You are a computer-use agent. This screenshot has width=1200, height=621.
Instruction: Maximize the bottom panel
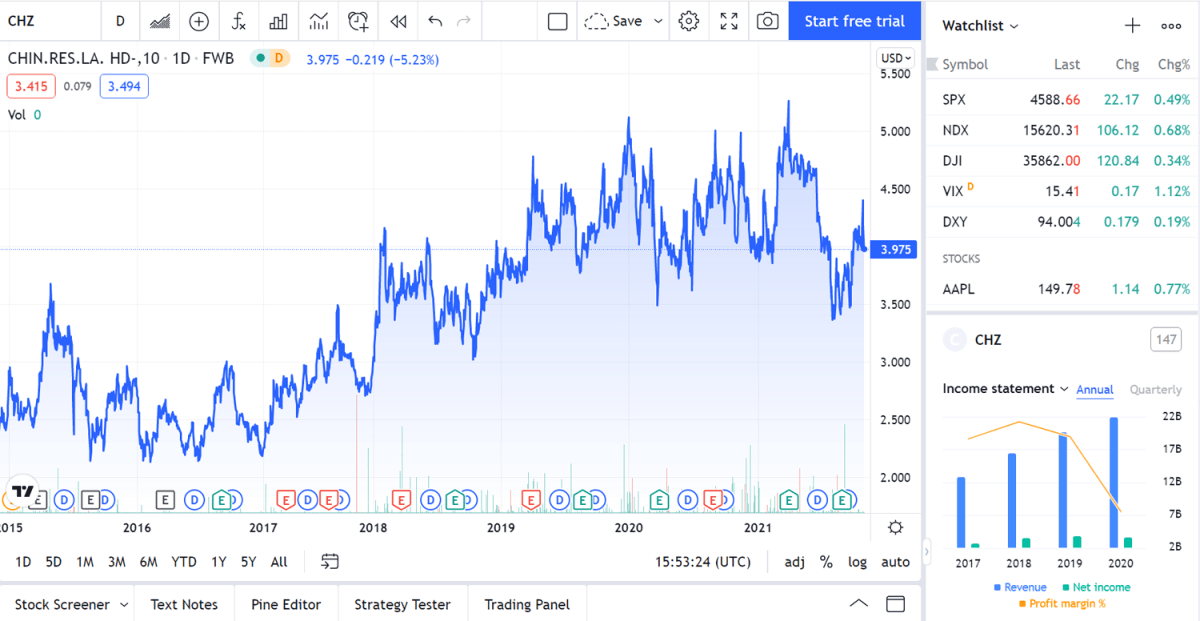point(896,604)
